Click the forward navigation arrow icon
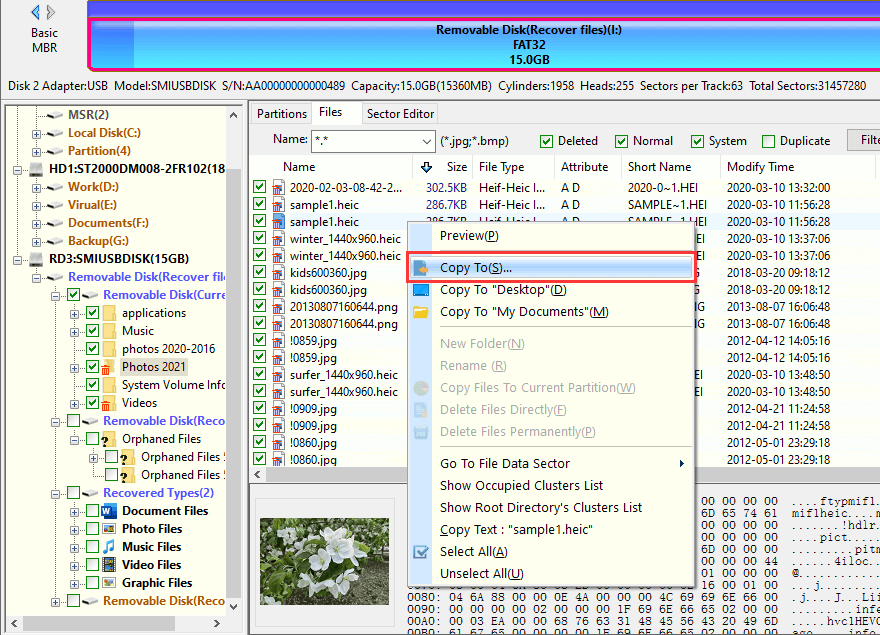Viewport: 880px width, 635px height. (52, 13)
